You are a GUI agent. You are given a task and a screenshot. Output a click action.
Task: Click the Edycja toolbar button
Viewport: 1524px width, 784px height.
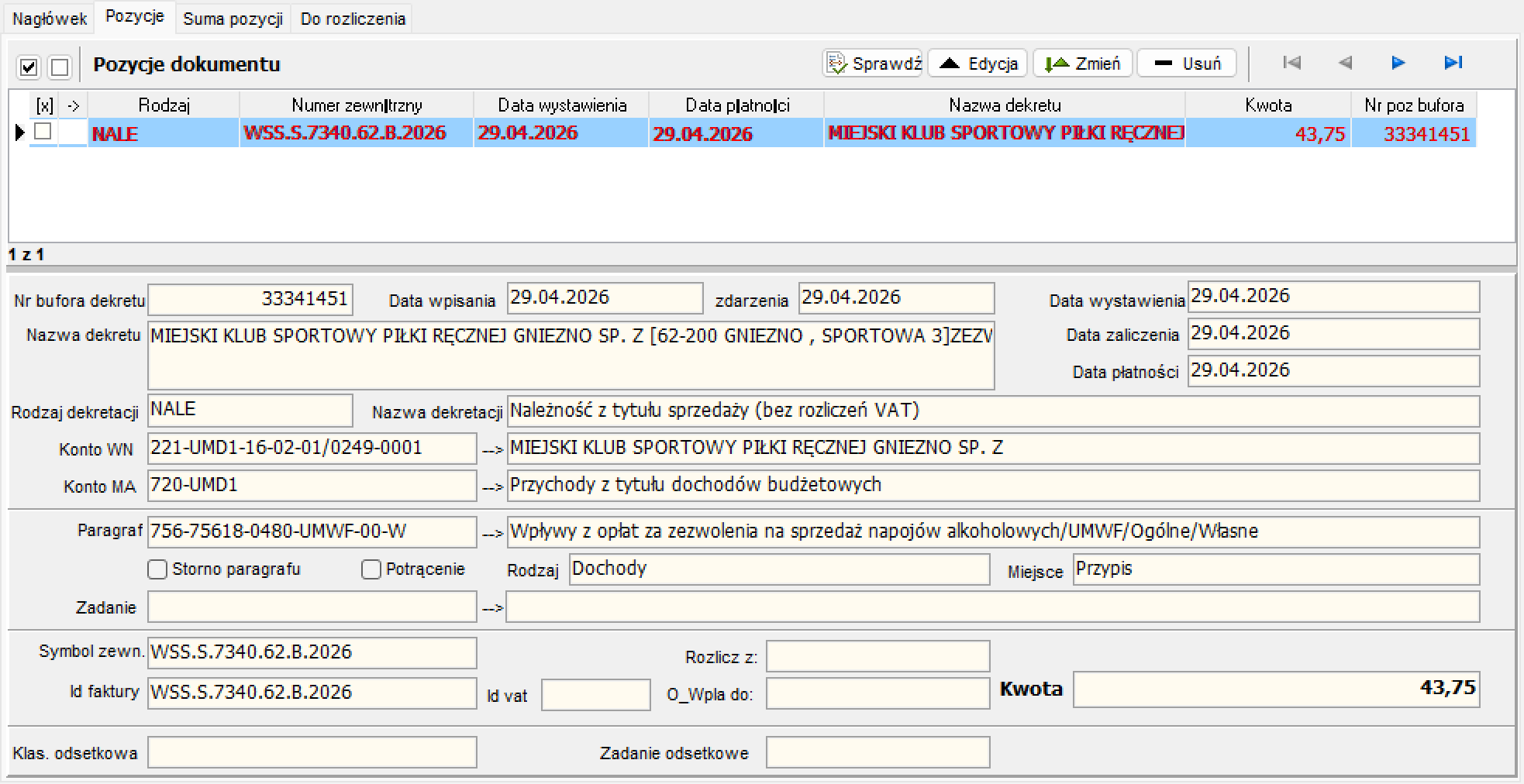point(977,64)
